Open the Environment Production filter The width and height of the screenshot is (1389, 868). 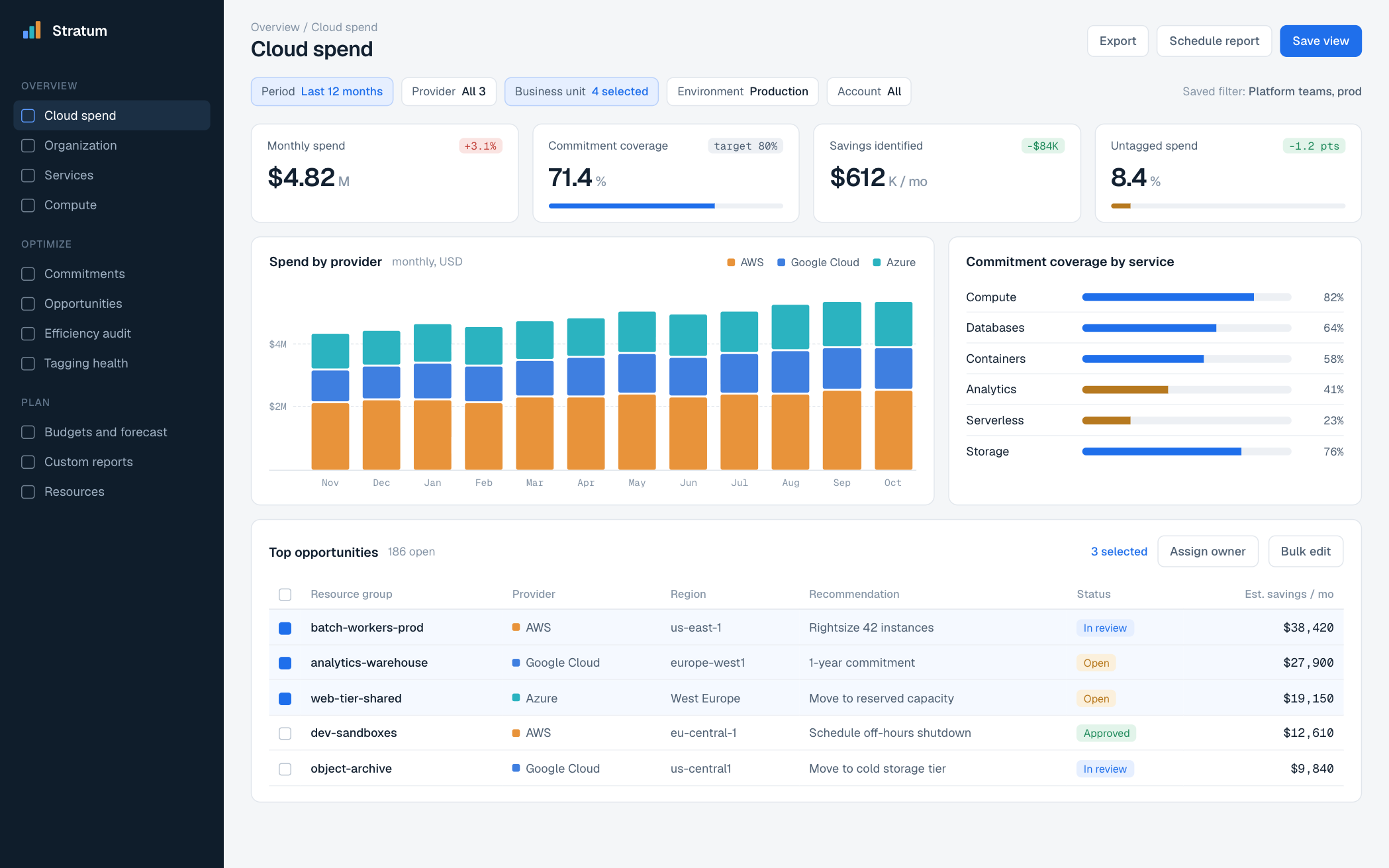(743, 91)
